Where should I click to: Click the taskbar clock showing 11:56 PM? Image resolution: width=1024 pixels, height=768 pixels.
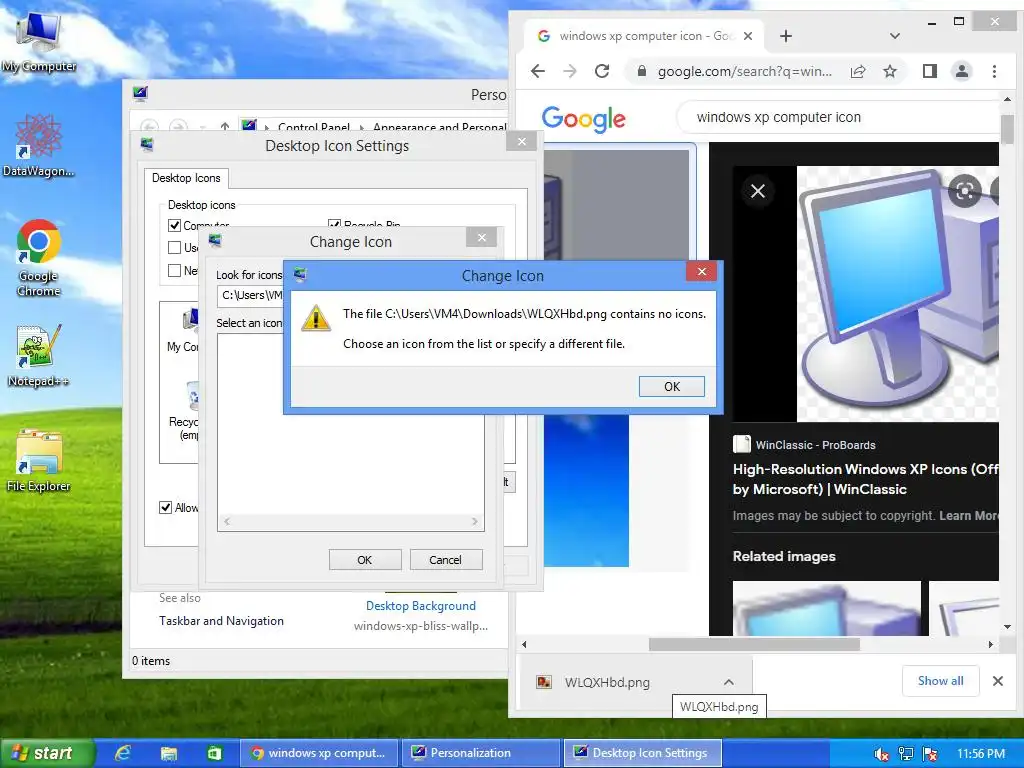981,754
